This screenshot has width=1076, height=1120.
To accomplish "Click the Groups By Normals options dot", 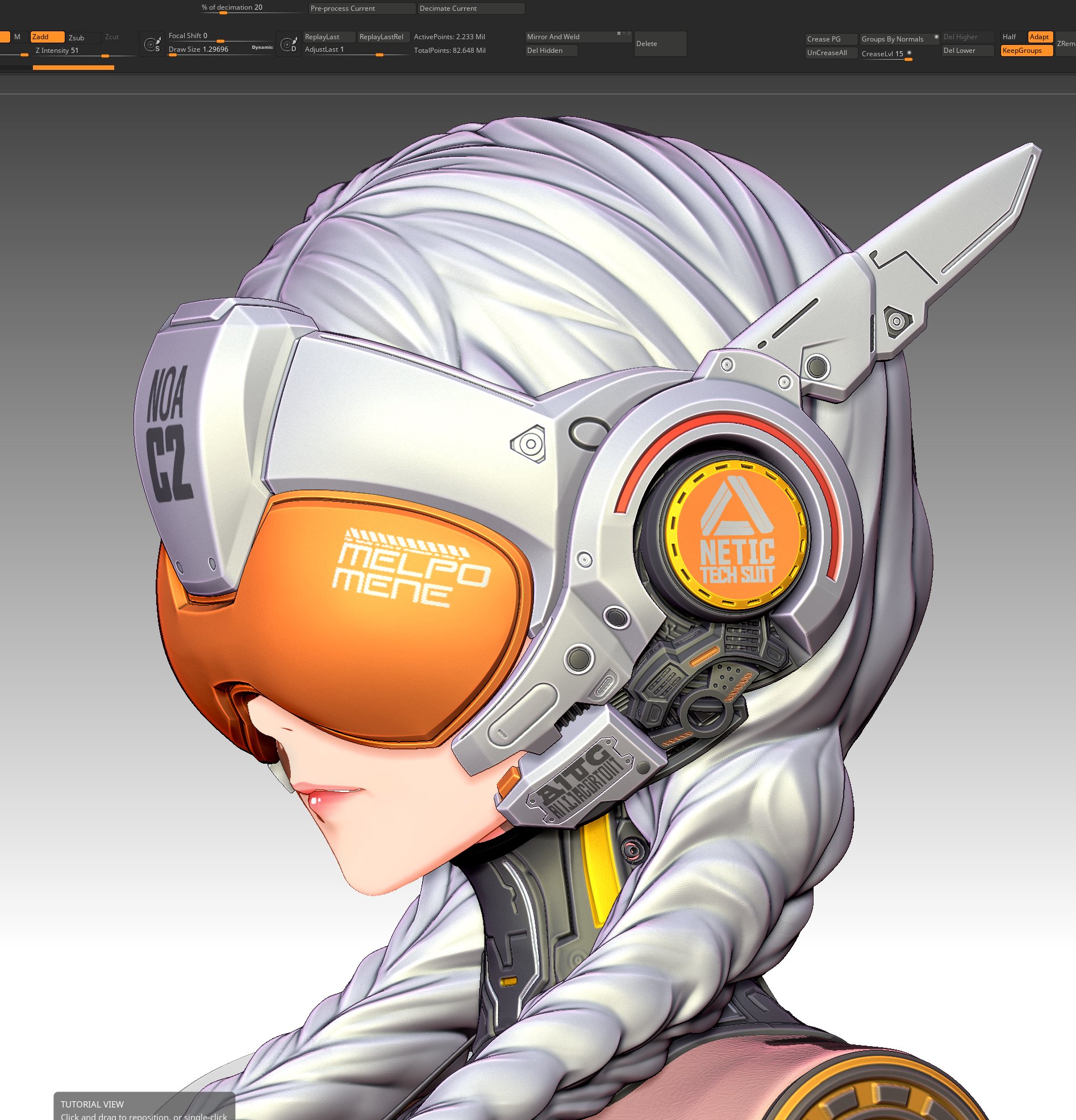I will coord(936,37).
